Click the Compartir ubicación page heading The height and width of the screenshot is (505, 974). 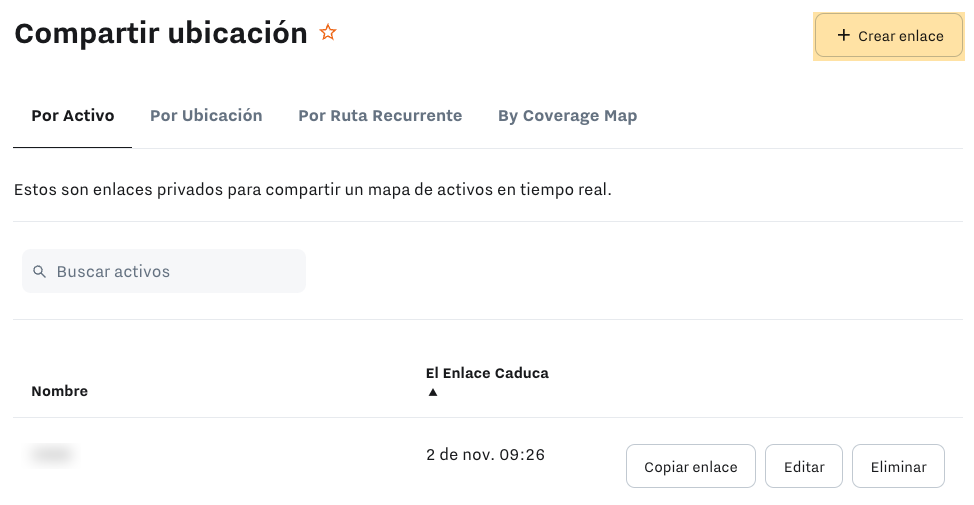(x=160, y=33)
